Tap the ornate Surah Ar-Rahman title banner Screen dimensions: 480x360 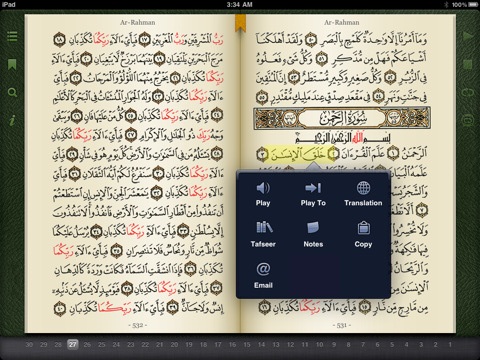click(342, 118)
